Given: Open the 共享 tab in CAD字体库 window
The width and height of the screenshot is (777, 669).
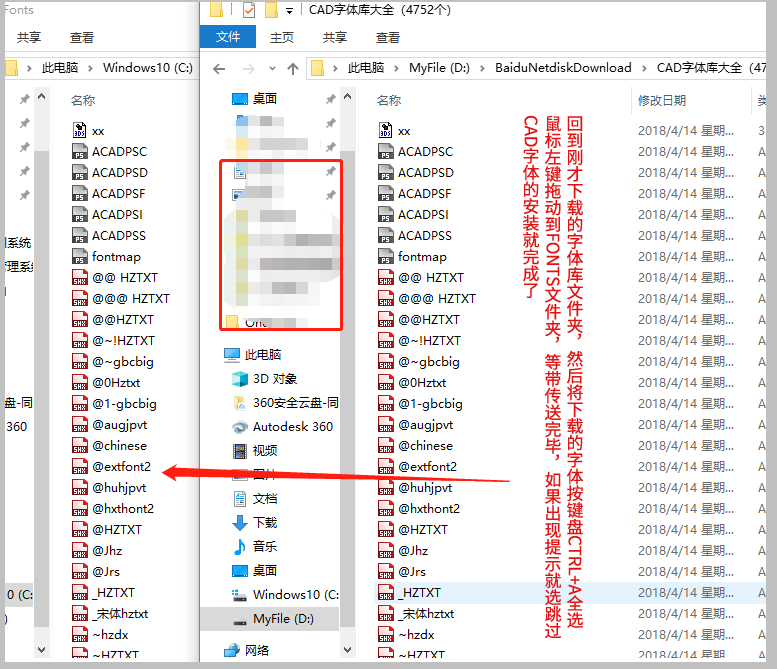Looking at the screenshot, I should [x=334, y=38].
